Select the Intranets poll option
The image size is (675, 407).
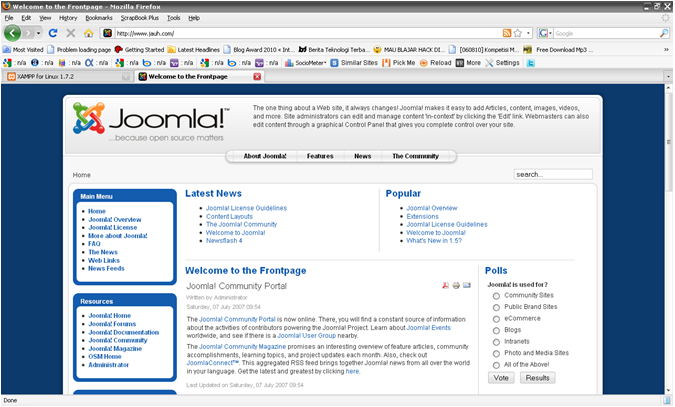pos(496,342)
